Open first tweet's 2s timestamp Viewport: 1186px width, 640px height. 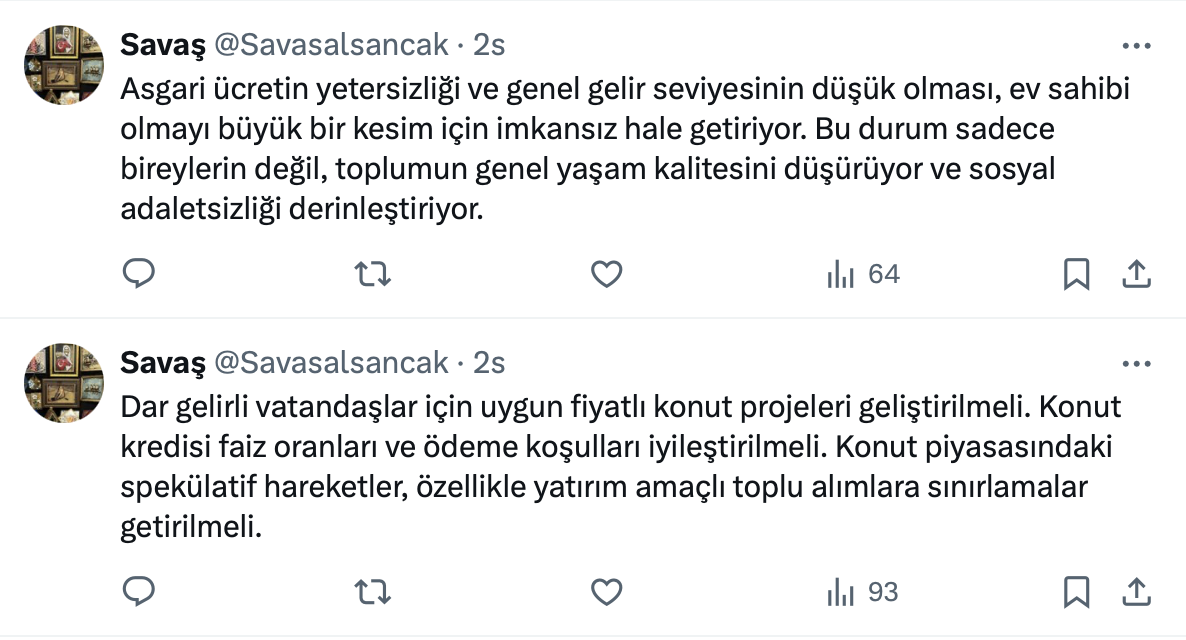coord(488,45)
